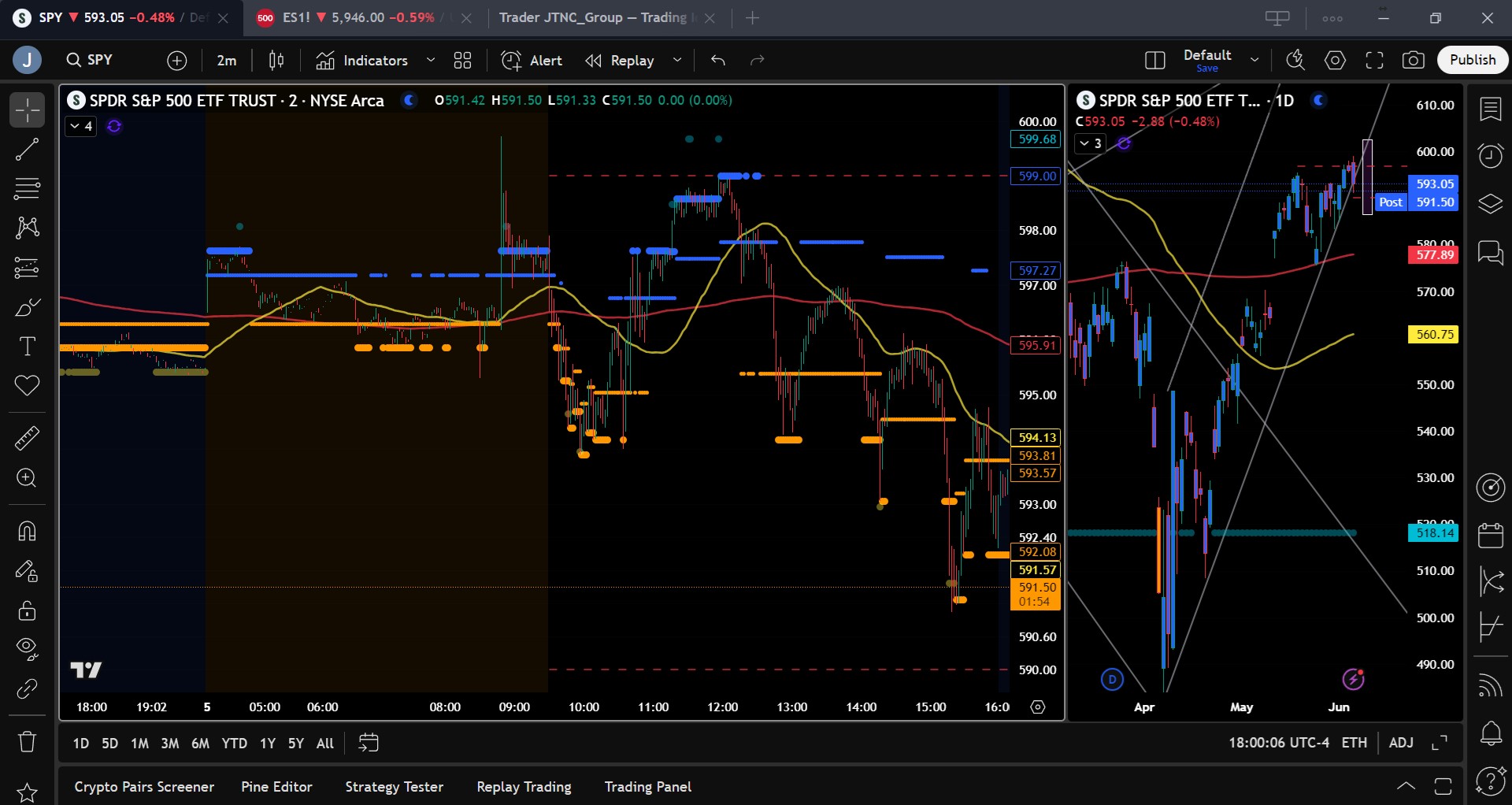
Task: Open the Trading Panel tab
Action: 648,787
